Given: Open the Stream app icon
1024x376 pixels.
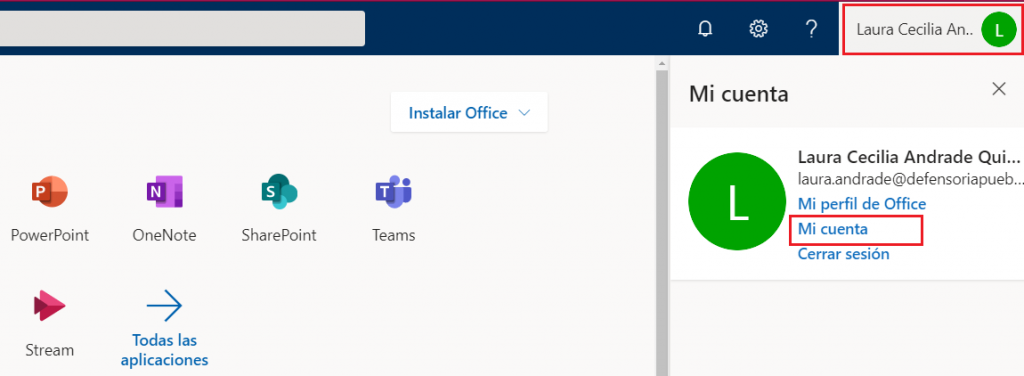Looking at the screenshot, I should pyautogui.click(x=50, y=306).
